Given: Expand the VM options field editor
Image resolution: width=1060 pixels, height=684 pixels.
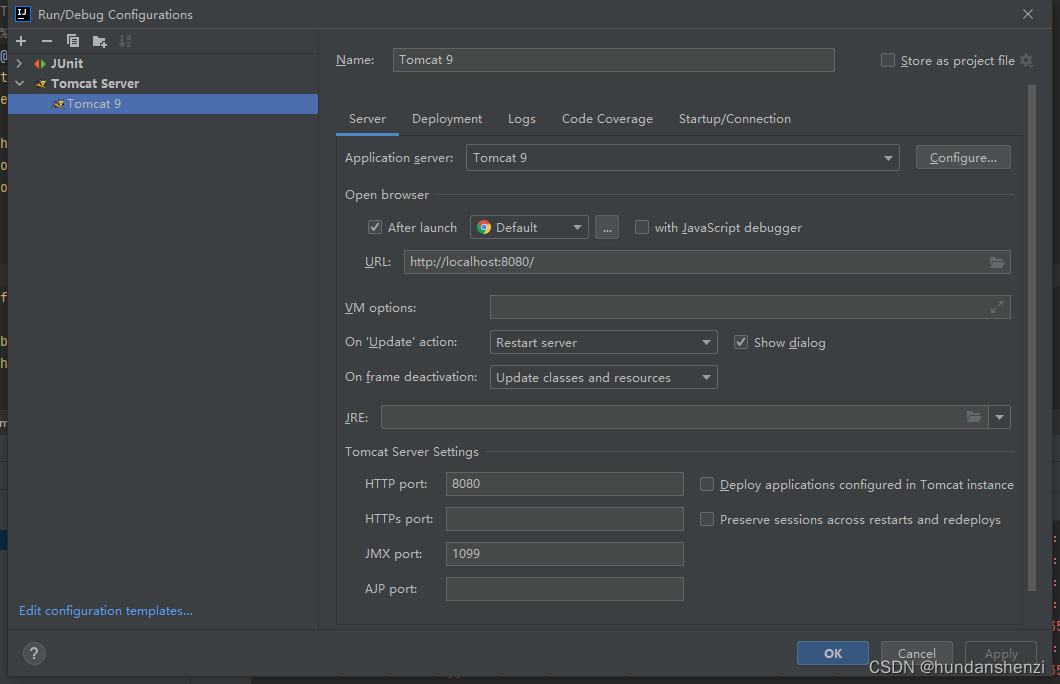Looking at the screenshot, I should [996, 308].
